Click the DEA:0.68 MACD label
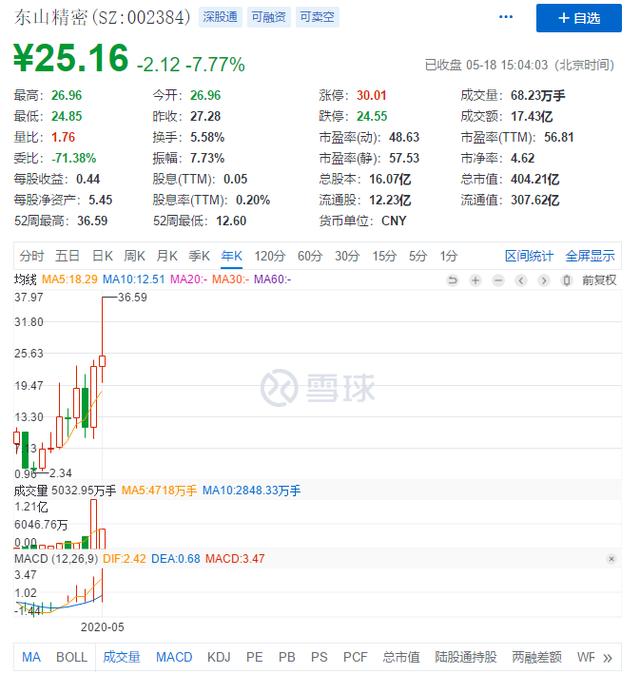This screenshot has height=674, width=640. pyautogui.click(x=175, y=559)
